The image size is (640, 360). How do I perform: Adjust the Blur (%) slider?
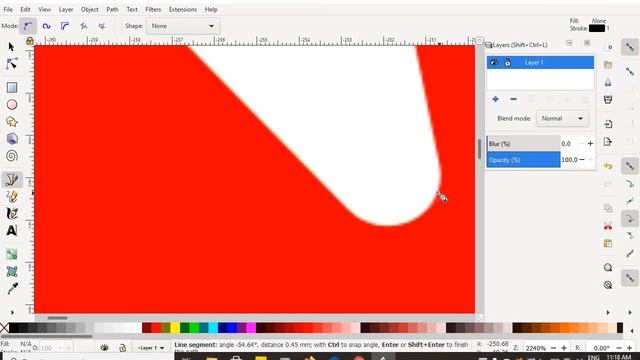coord(523,144)
